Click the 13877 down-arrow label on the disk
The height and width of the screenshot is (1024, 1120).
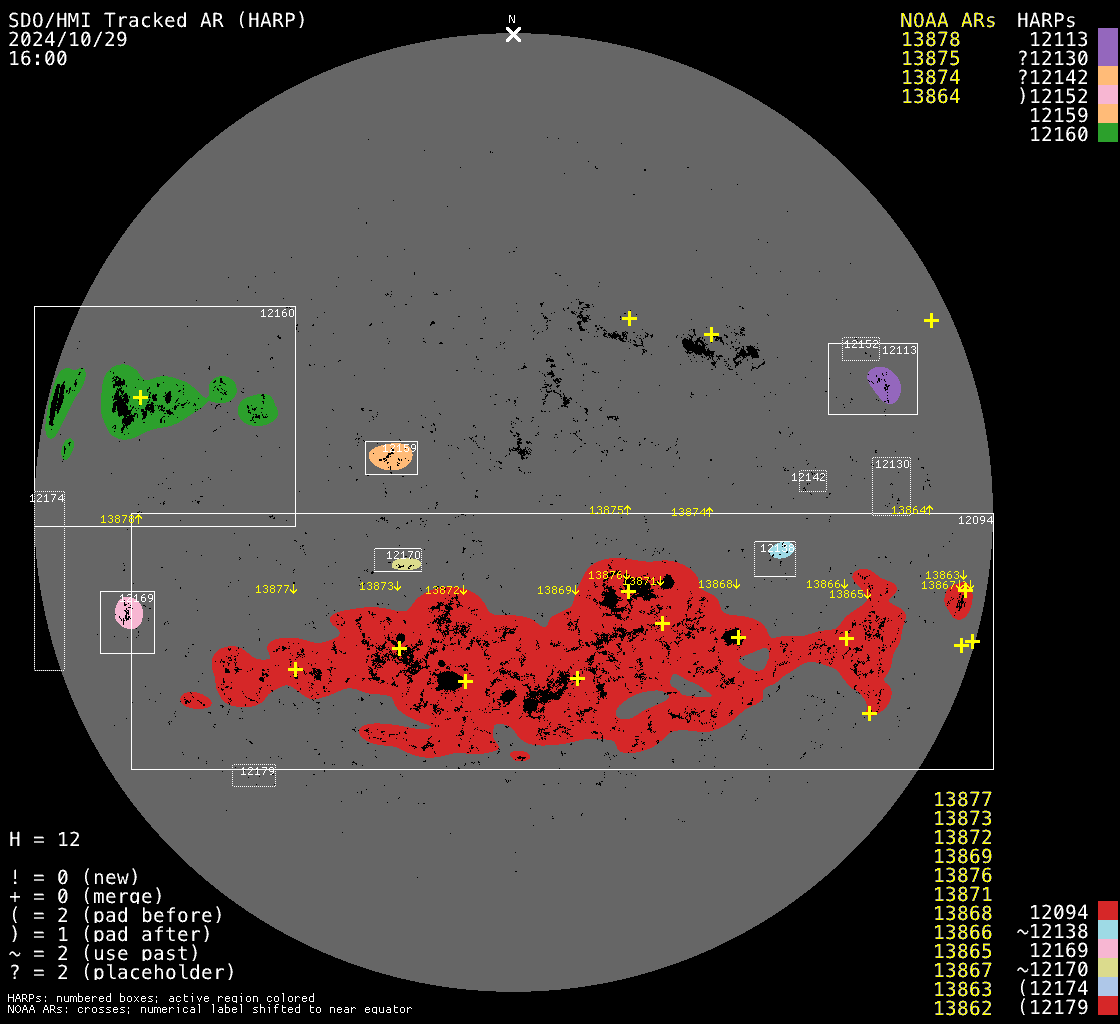click(x=276, y=589)
